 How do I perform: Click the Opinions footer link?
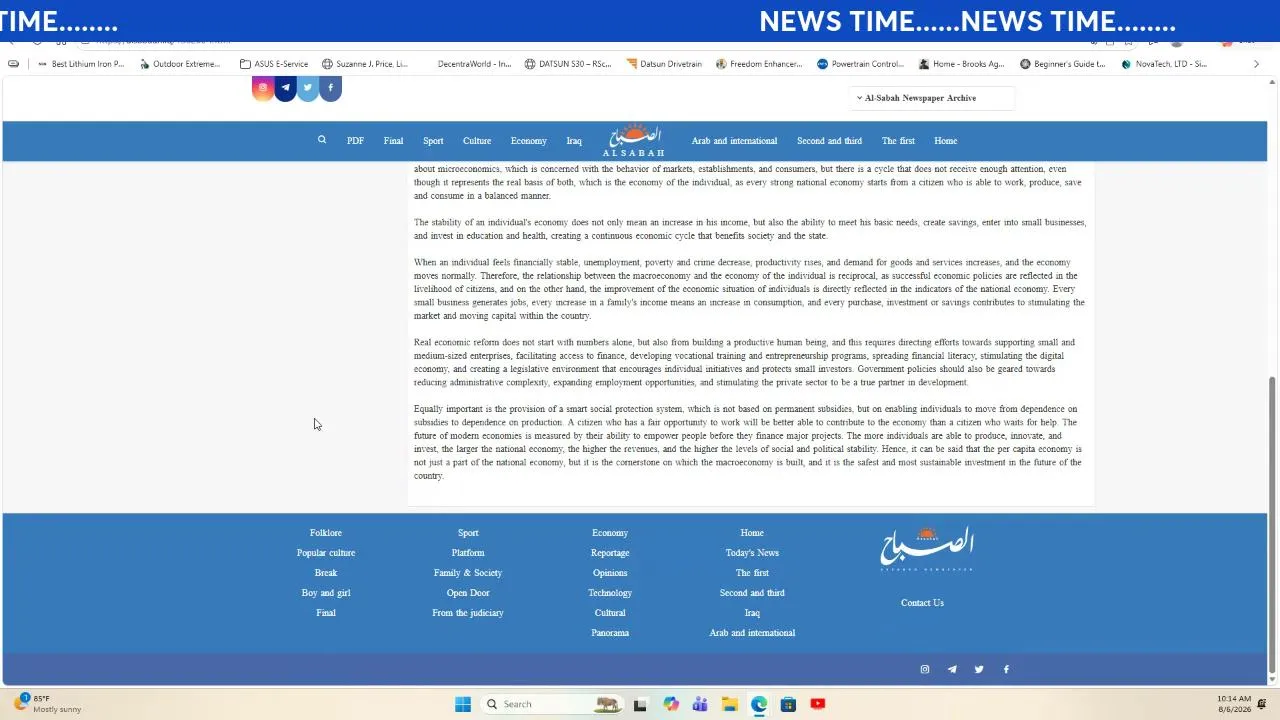tap(610, 573)
